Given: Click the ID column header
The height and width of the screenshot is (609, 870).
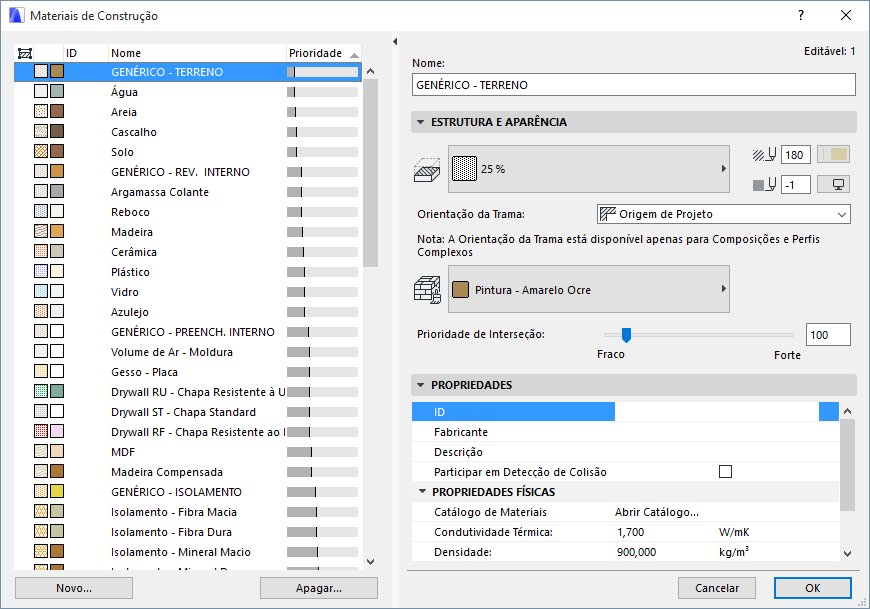Looking at the screenshot, I should point(85,53).
